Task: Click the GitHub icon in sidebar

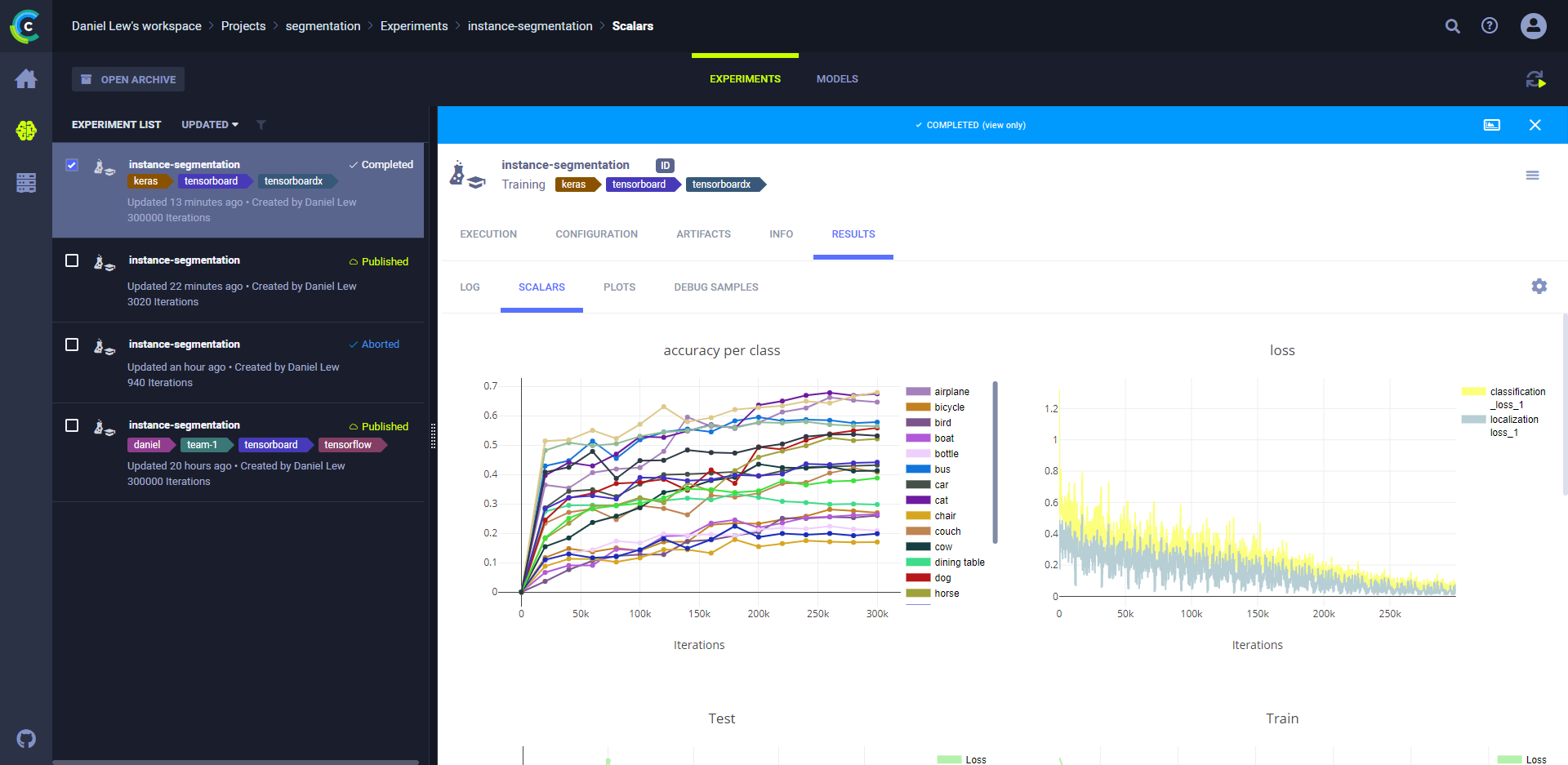Action: tap(26, 739)
